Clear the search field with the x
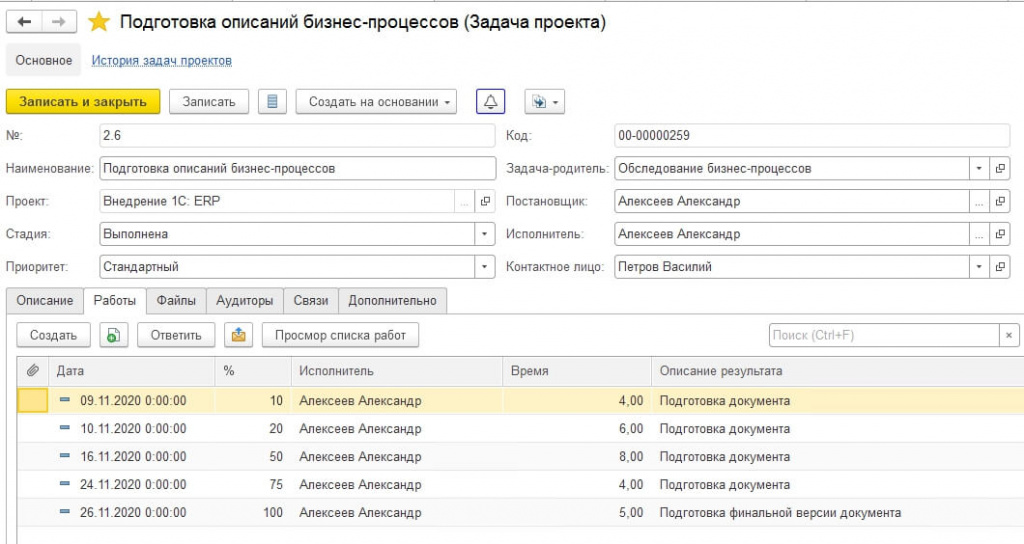Screen dimensions: 1024x544 pos(1010,335)
